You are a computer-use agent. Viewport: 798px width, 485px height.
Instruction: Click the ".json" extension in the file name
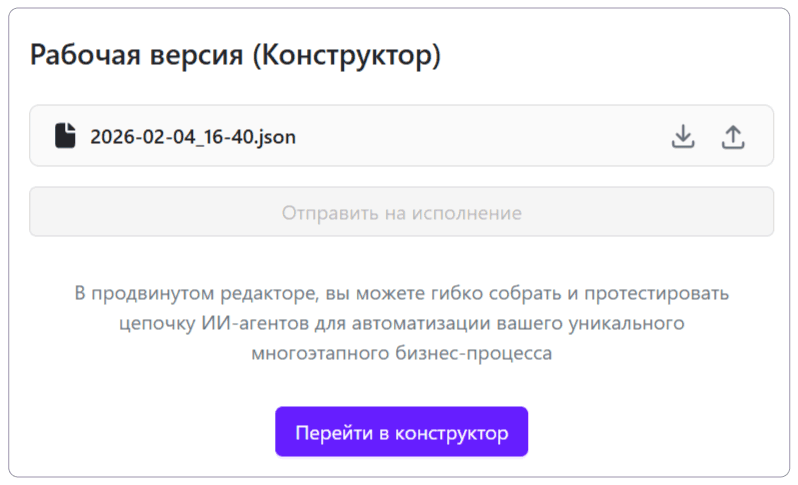(x=274, y=136)
